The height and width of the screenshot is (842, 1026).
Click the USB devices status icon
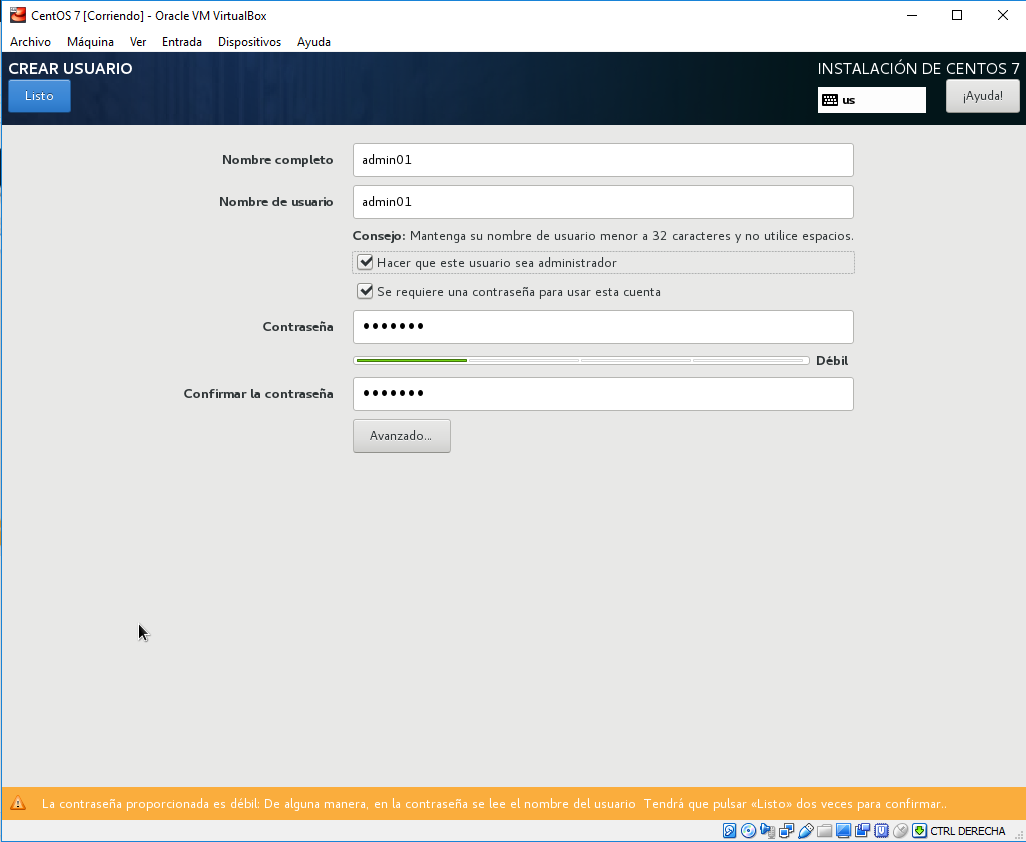click(805, 831)
